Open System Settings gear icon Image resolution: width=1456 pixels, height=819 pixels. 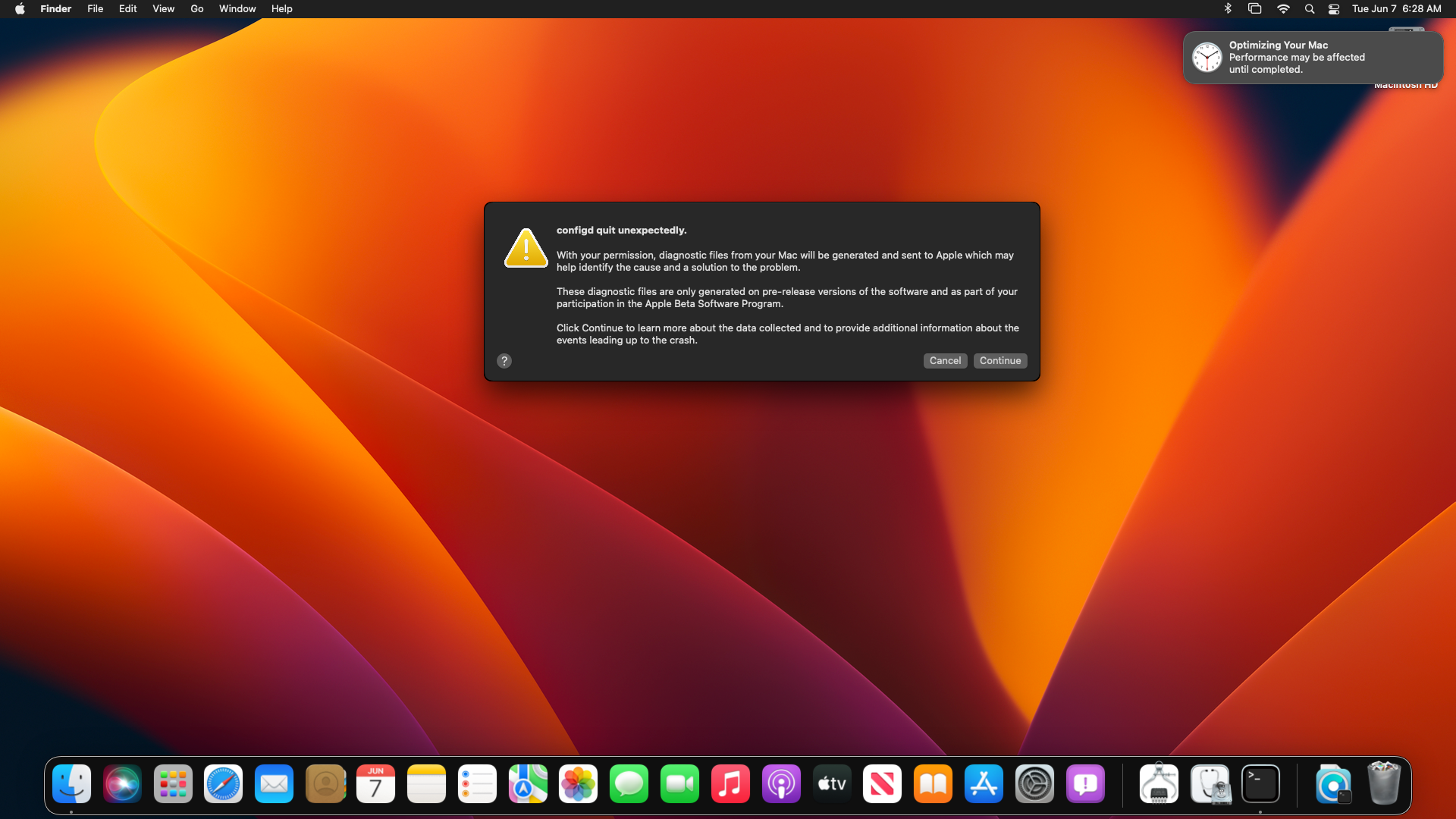coord(1034,784)
